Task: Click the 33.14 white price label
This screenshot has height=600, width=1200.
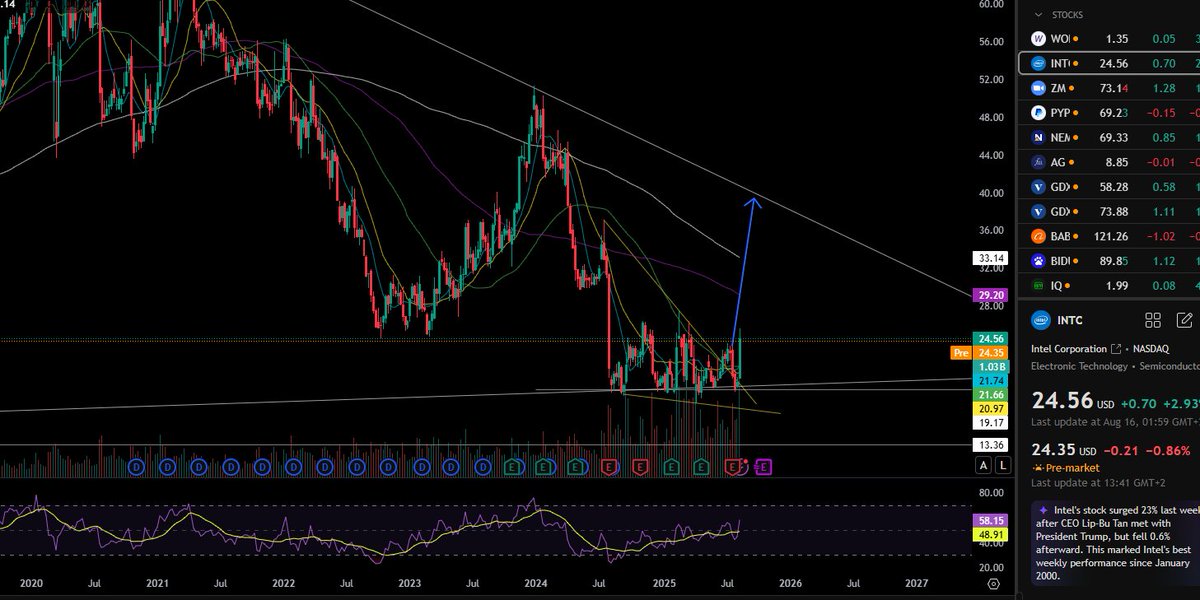Action: click(989, 258)
